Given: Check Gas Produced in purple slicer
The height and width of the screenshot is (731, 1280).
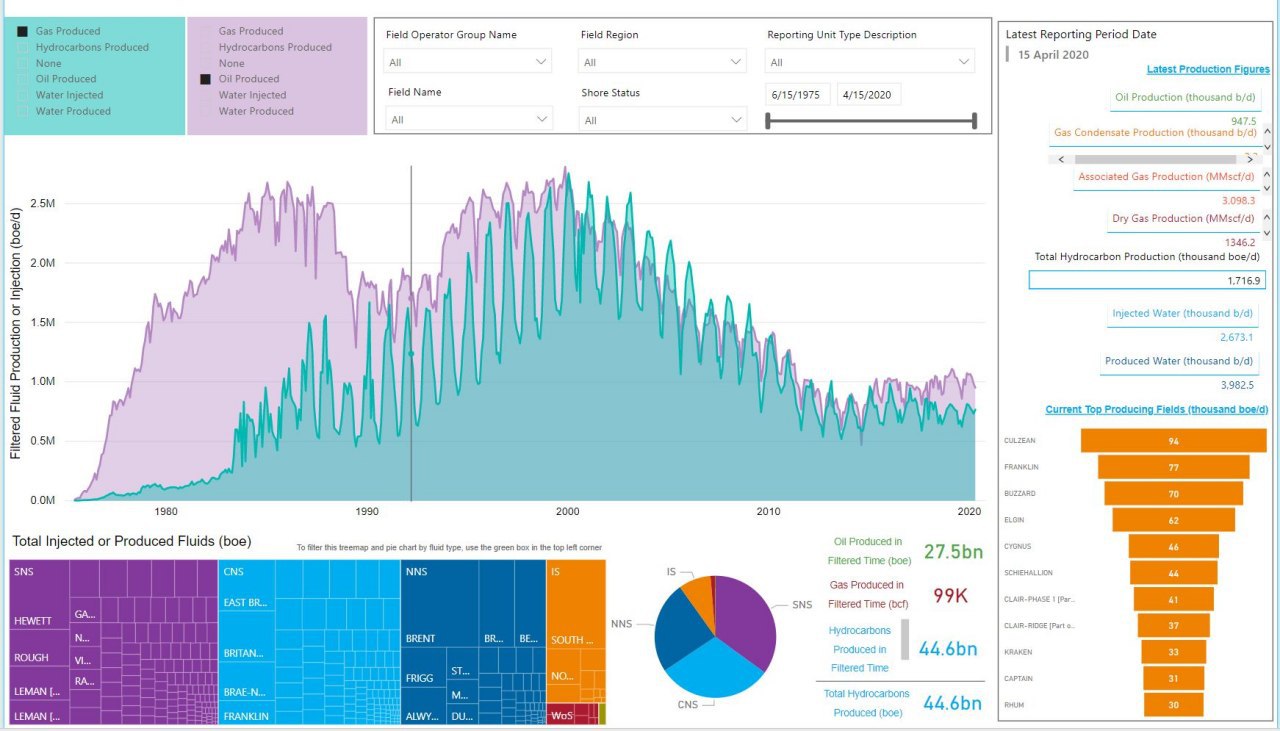Looking at the screenshot, I should [x=206, y=31].
